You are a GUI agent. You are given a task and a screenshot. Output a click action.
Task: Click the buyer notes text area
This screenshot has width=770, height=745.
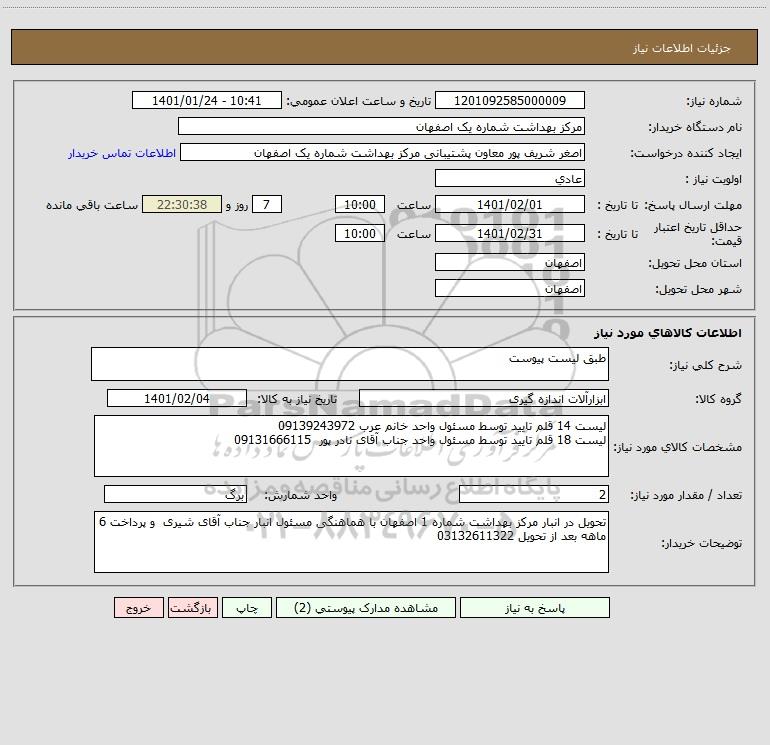(x=351, y=542)
